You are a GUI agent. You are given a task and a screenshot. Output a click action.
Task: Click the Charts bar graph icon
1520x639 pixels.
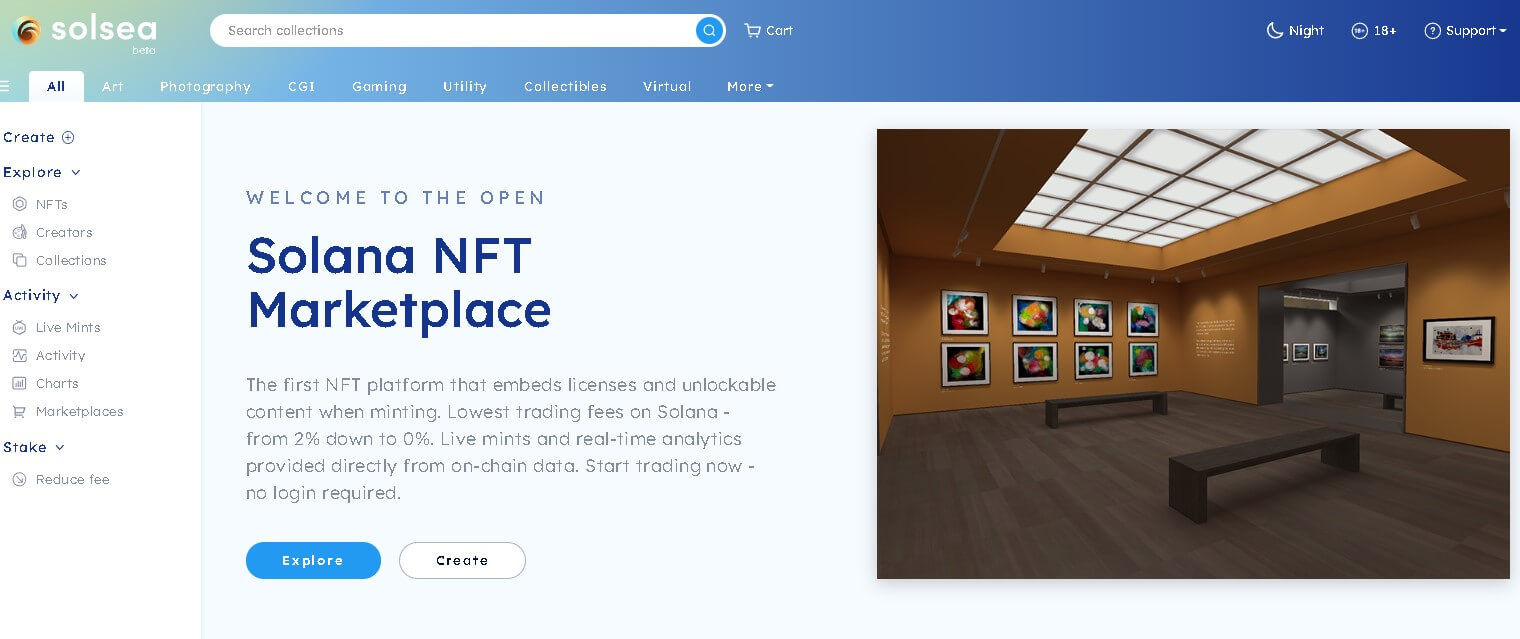(x=19, y=383)
